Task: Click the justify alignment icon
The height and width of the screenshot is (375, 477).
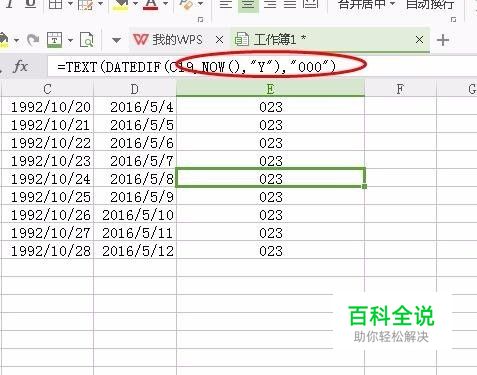Action: pyautogui.click(x=290, y=4)
